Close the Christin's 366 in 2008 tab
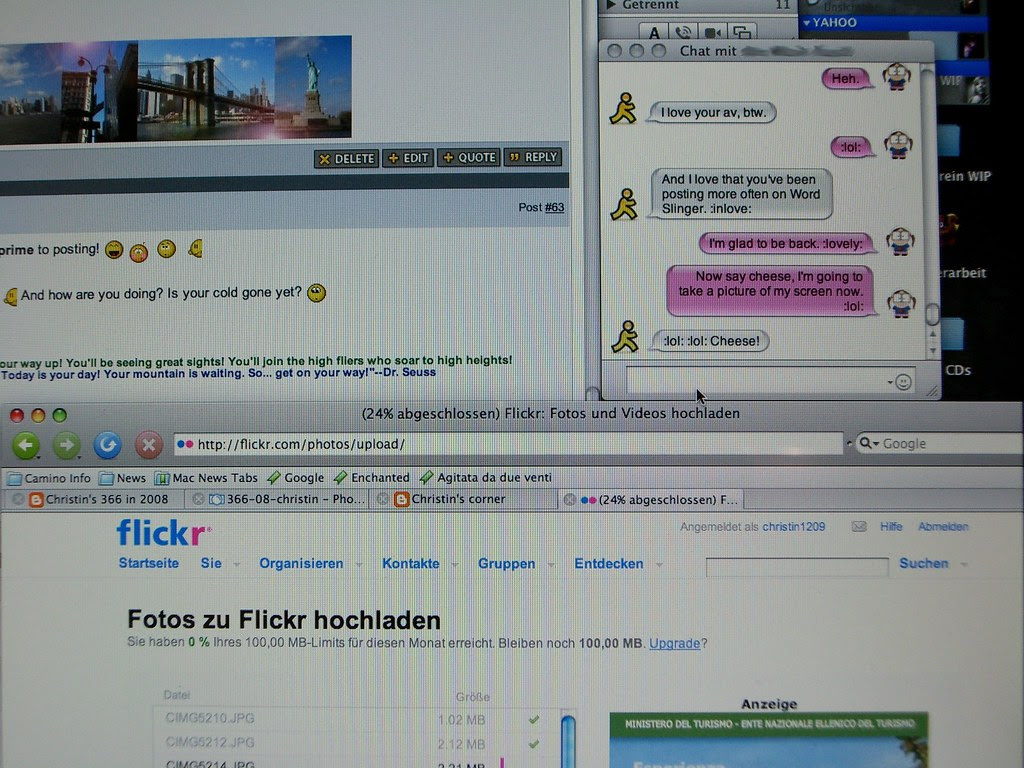Screen dimensions: 1024x768 coord(18,499)
